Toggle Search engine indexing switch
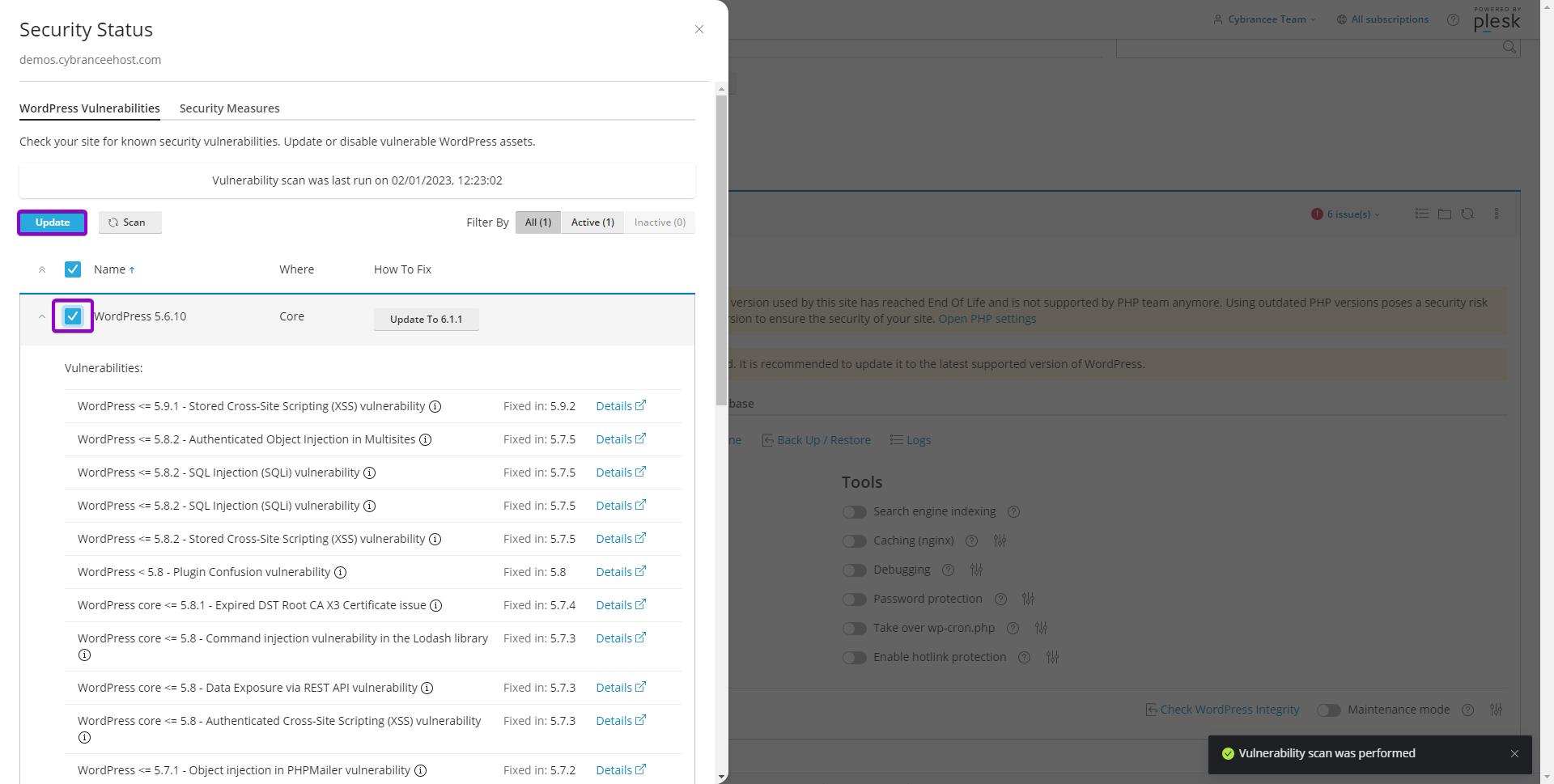Image resolution: width=1554 pixels, height=784 pixels. pos(854,512)
